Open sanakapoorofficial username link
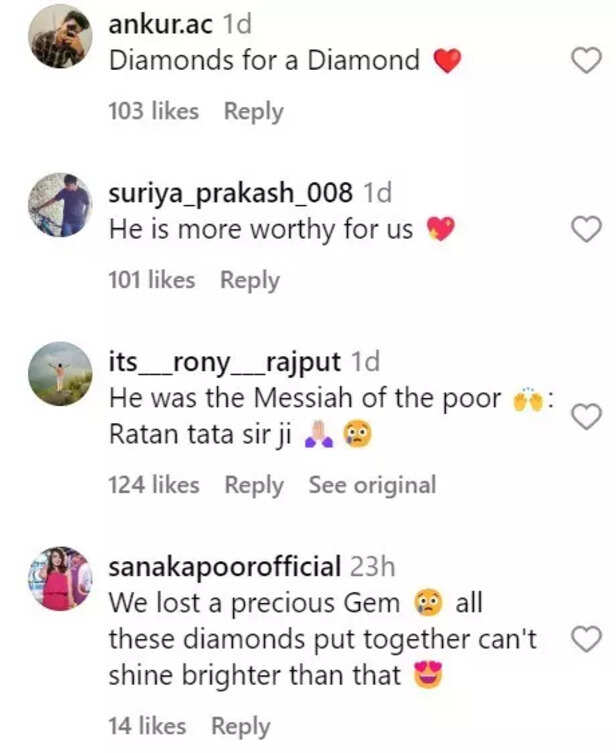 (225, 568)
